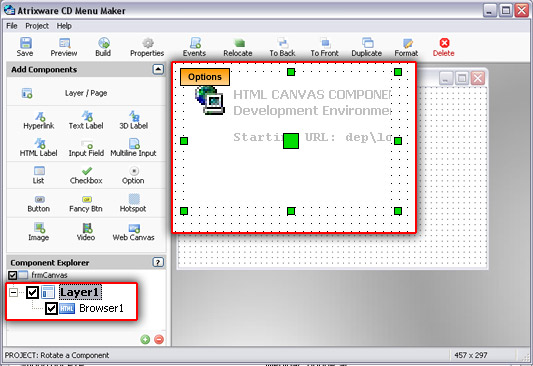Click the red Delete toolbar icon

point(444,47)
